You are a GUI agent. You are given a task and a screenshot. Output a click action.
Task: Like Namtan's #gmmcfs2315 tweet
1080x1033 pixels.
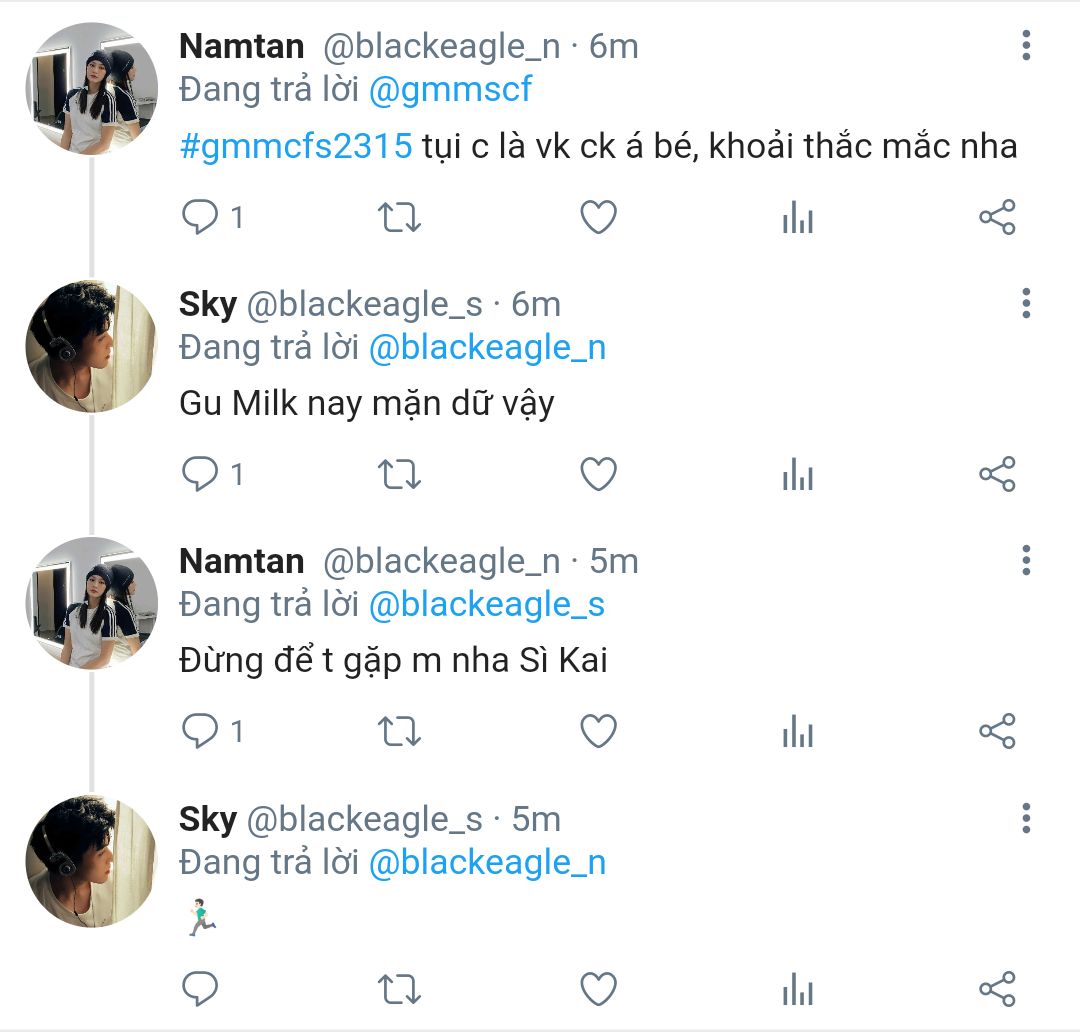598,217
